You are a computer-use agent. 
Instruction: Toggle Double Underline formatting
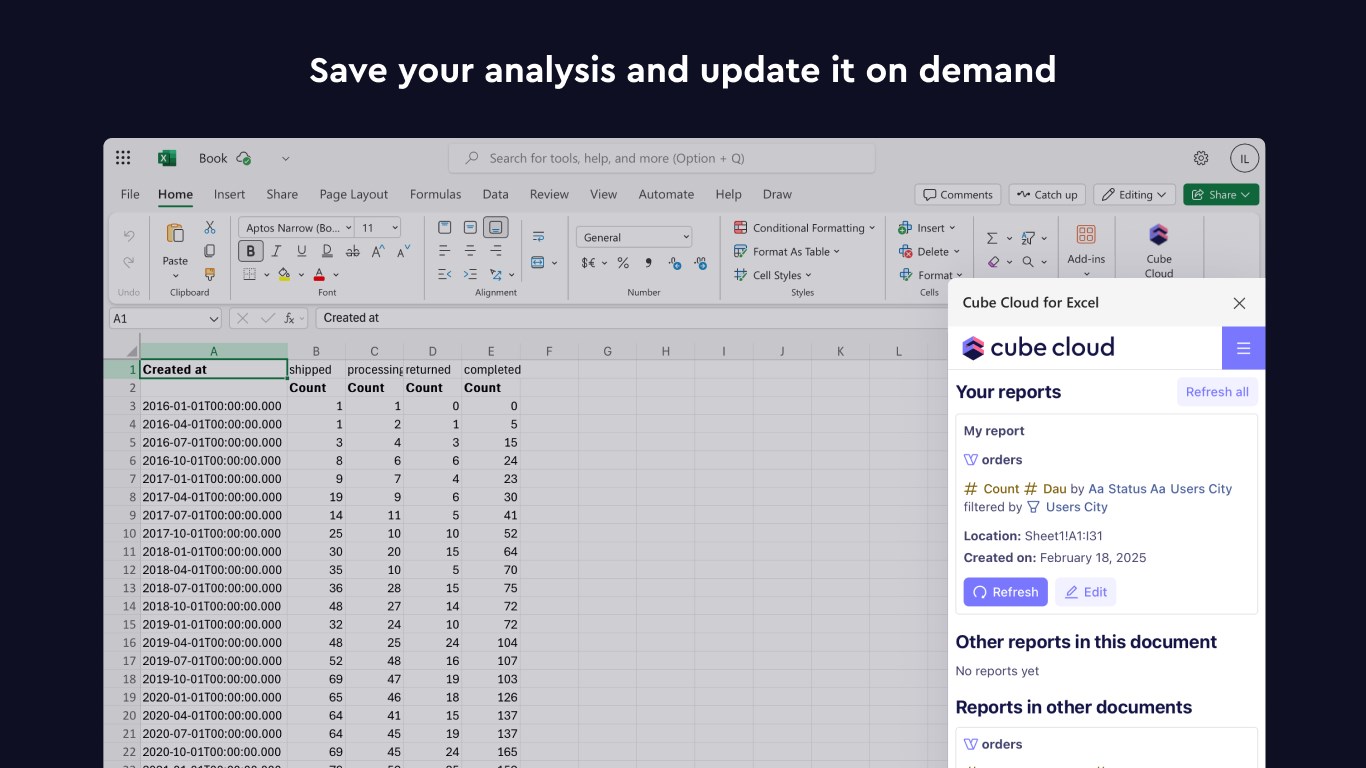(326, 251)
